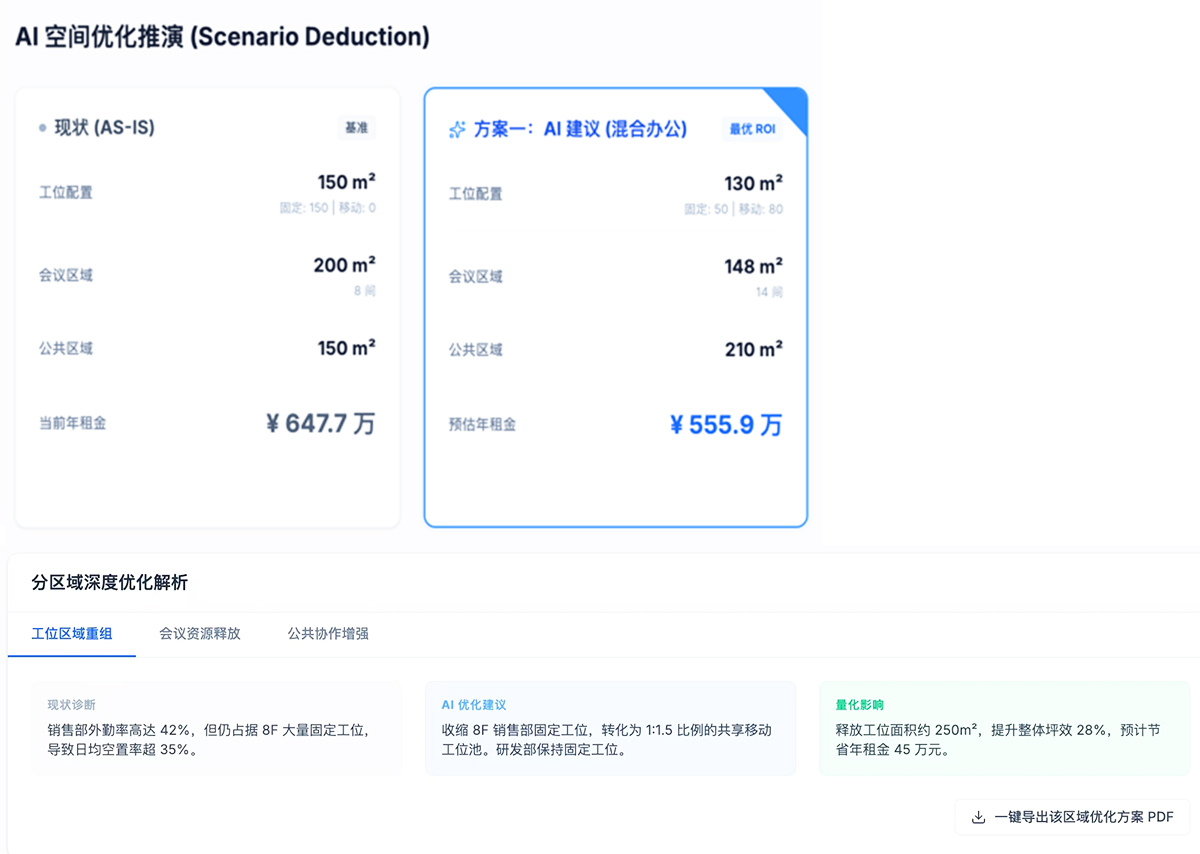This screenshot has width=1200, height=854.
Task: Click the green 量化影响 card
Action: (x=1004, y=728)
